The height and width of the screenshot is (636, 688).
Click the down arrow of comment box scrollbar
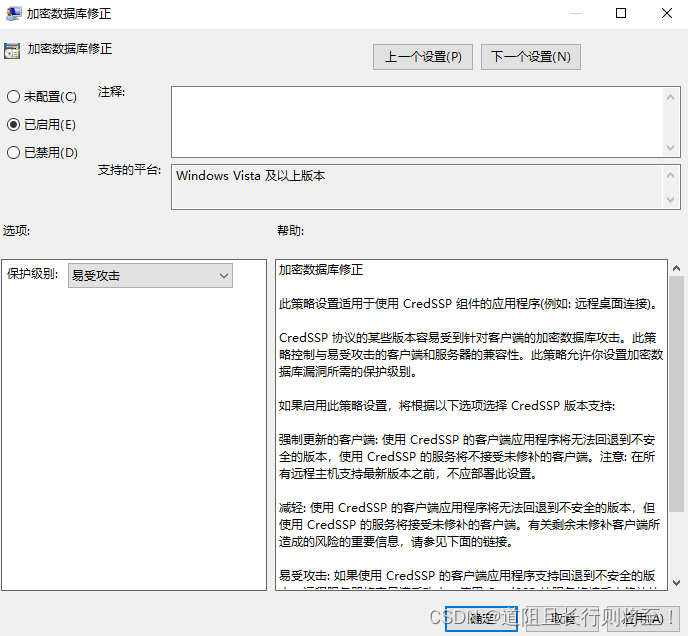point(670,147)
